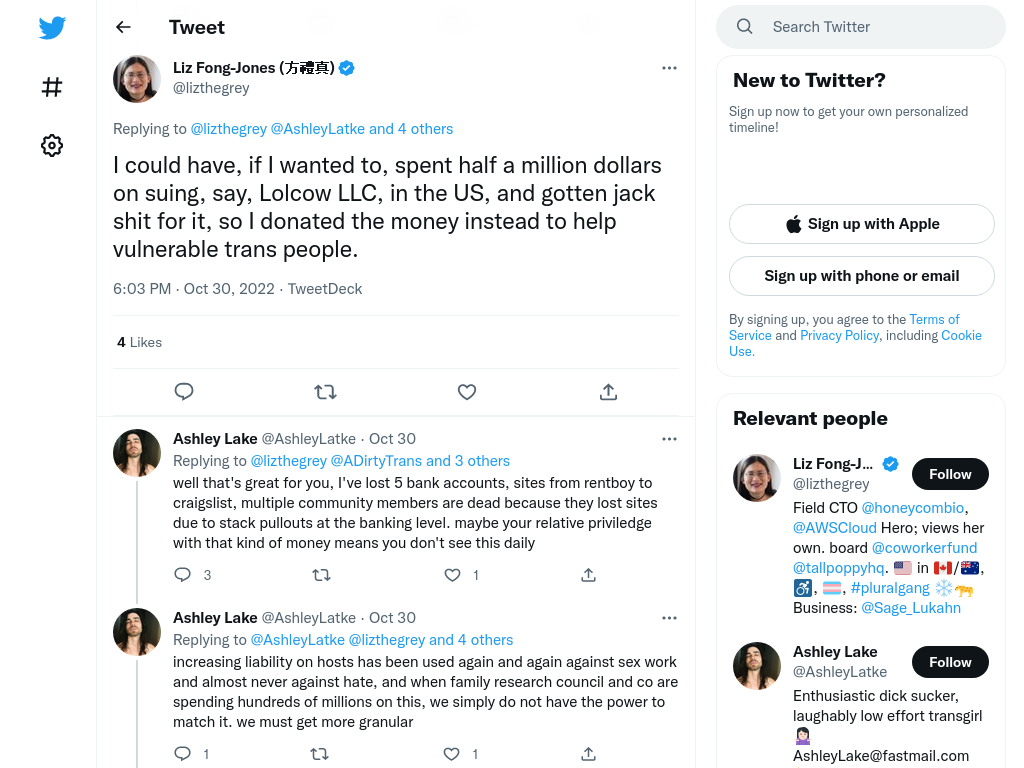Retweet Ashley Lake's second reply about liability
Screen dimensions: 1024x768
click(319, 754)
